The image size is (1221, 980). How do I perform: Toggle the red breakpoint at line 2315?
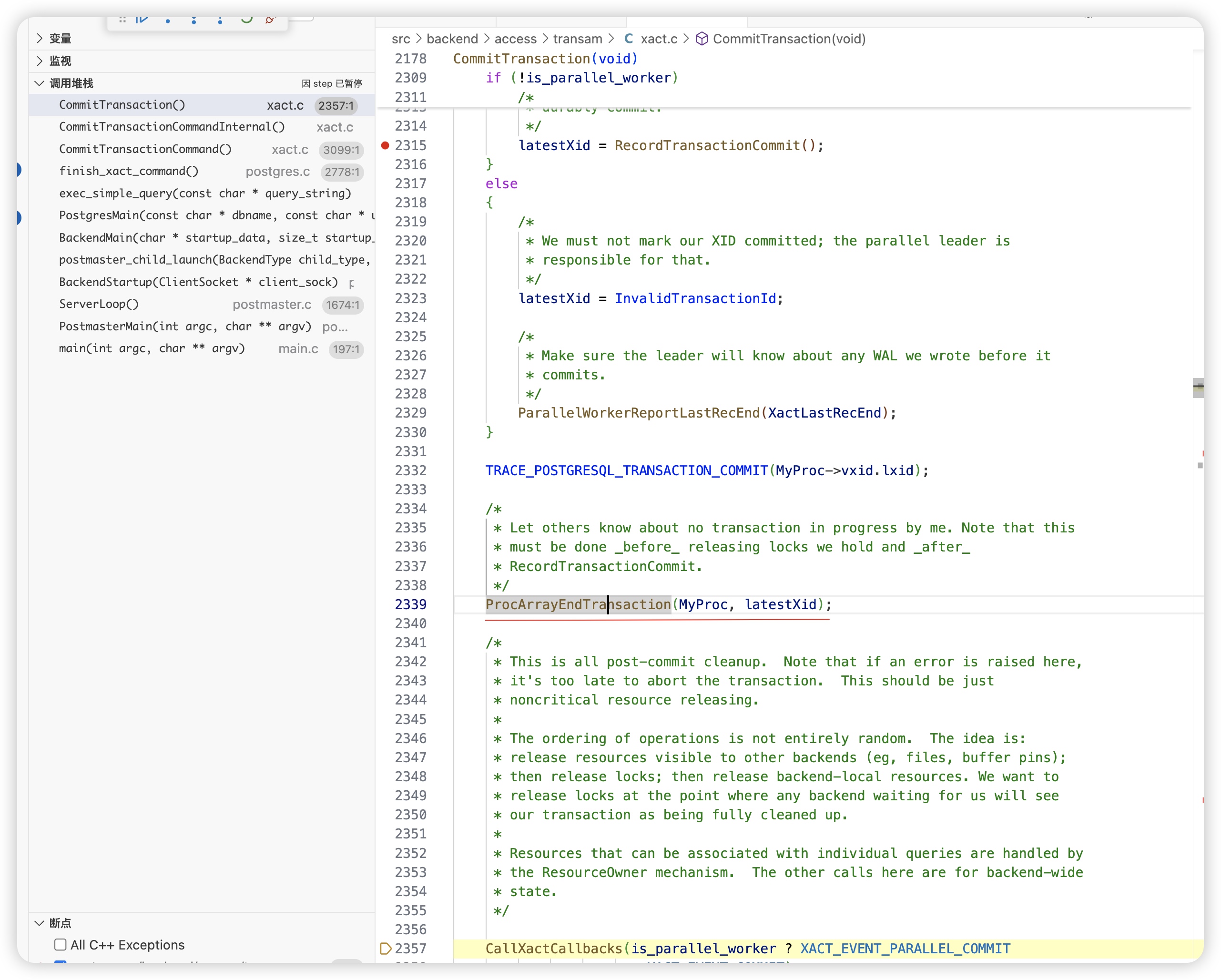coord(385,145)
